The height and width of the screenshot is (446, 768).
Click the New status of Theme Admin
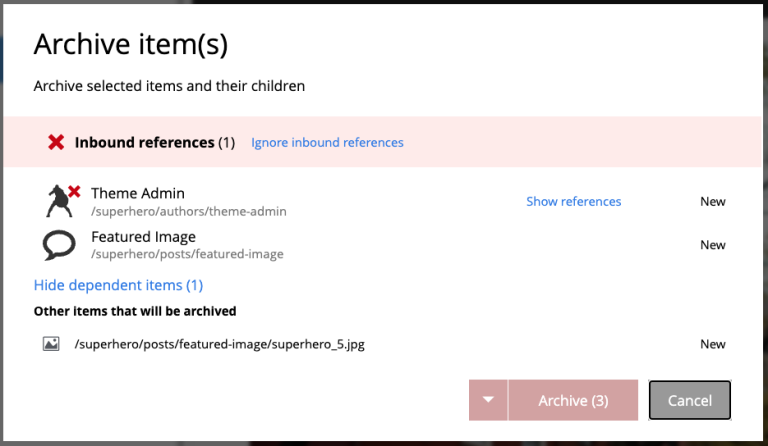pyautogui.click(x=713, y=202)
